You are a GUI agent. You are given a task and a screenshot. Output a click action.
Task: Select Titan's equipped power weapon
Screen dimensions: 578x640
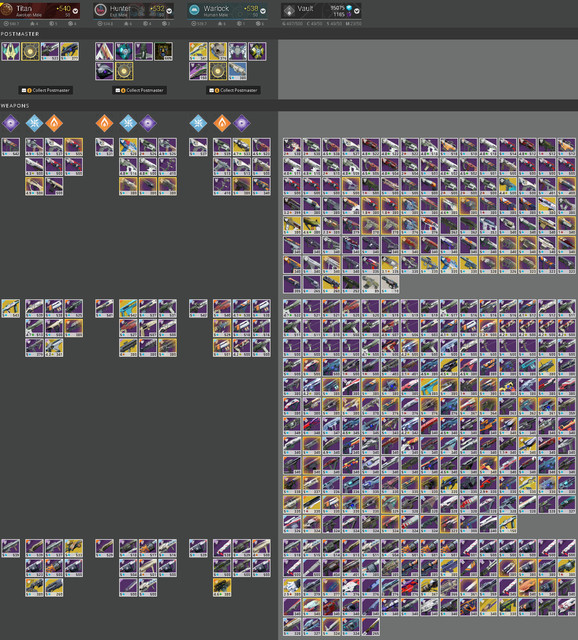pyautogui.click(x=11, y=548)
